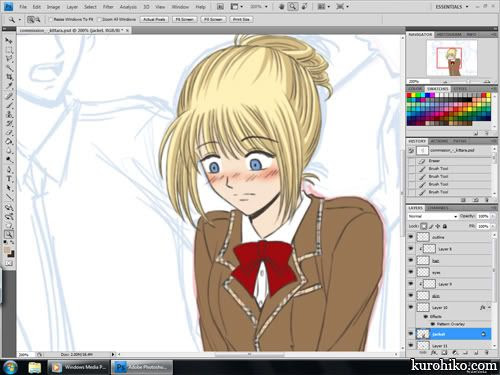
Task: Create new adjustment layer
Action: click(x=455, y=352)
